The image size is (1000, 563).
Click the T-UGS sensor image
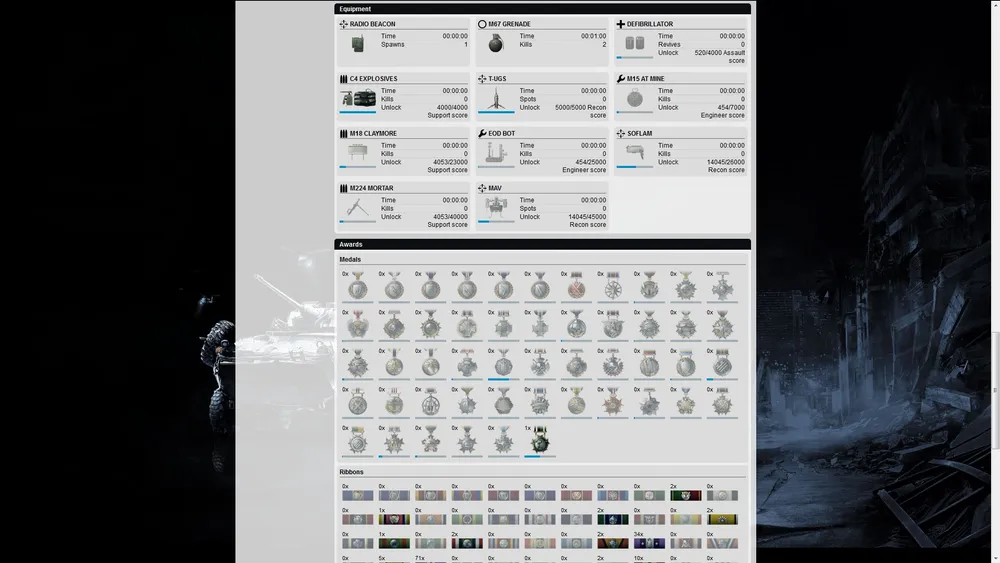point(496,99)
